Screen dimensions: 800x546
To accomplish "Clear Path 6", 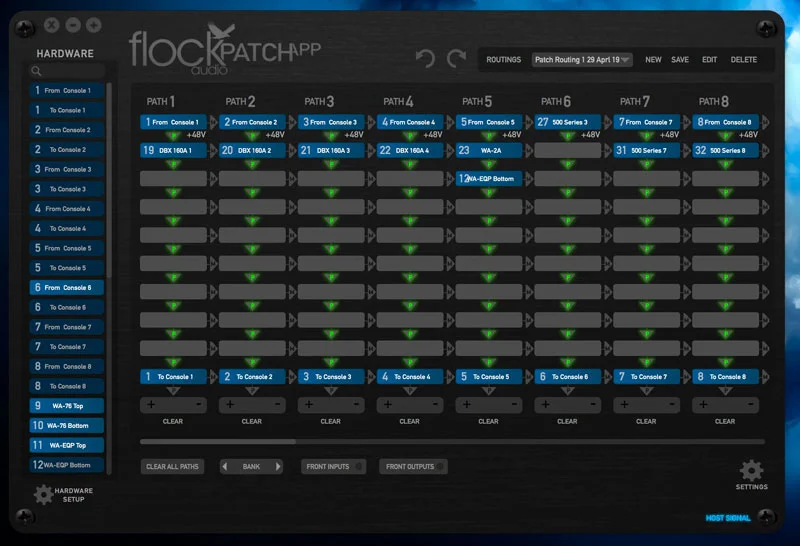I will [x=567, y=421].
